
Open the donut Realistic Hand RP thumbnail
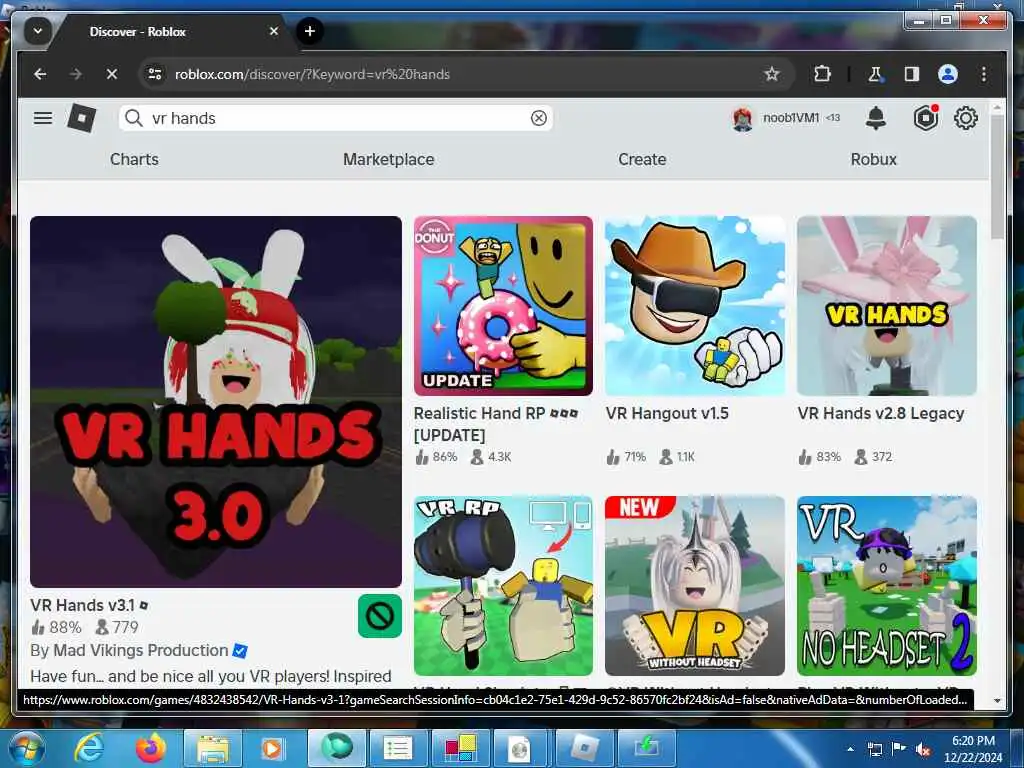click(503, 306)
